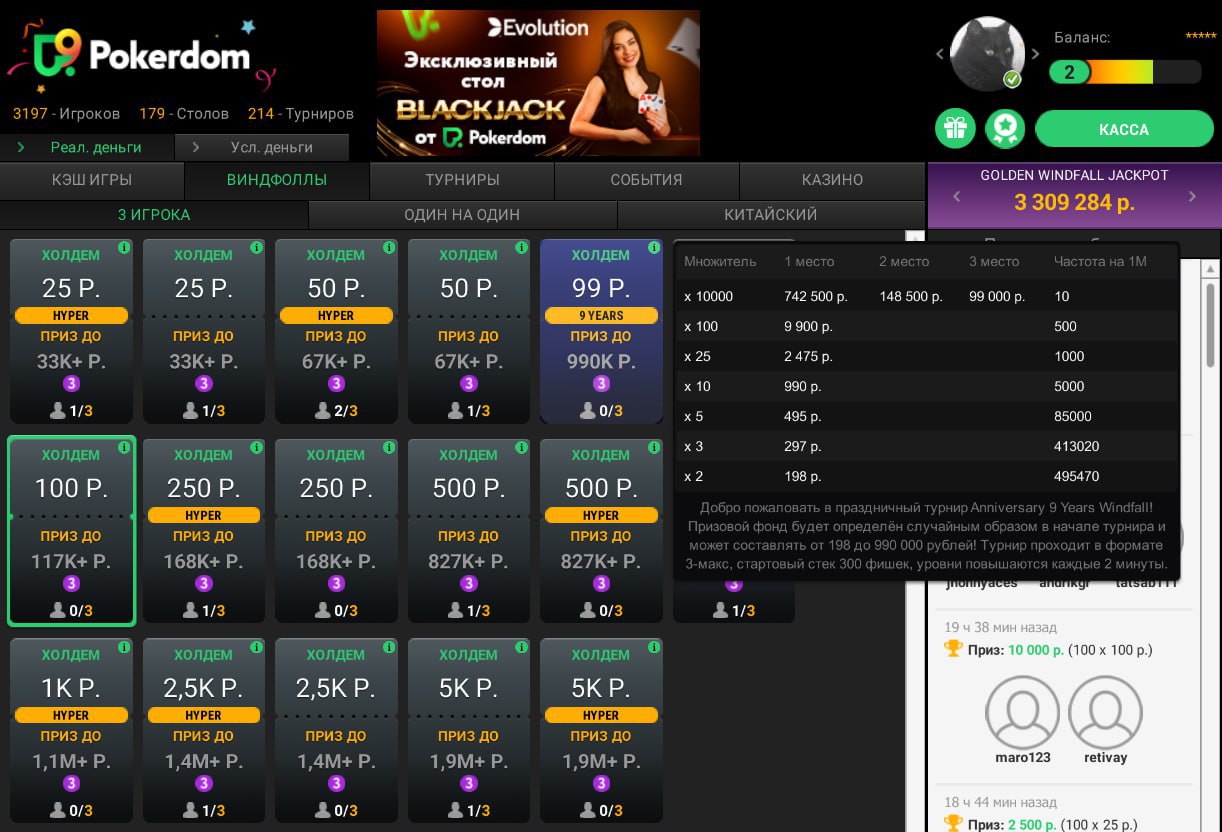Open retivay player avatar
The image size is (1222, 832).
click(1105, 713)
